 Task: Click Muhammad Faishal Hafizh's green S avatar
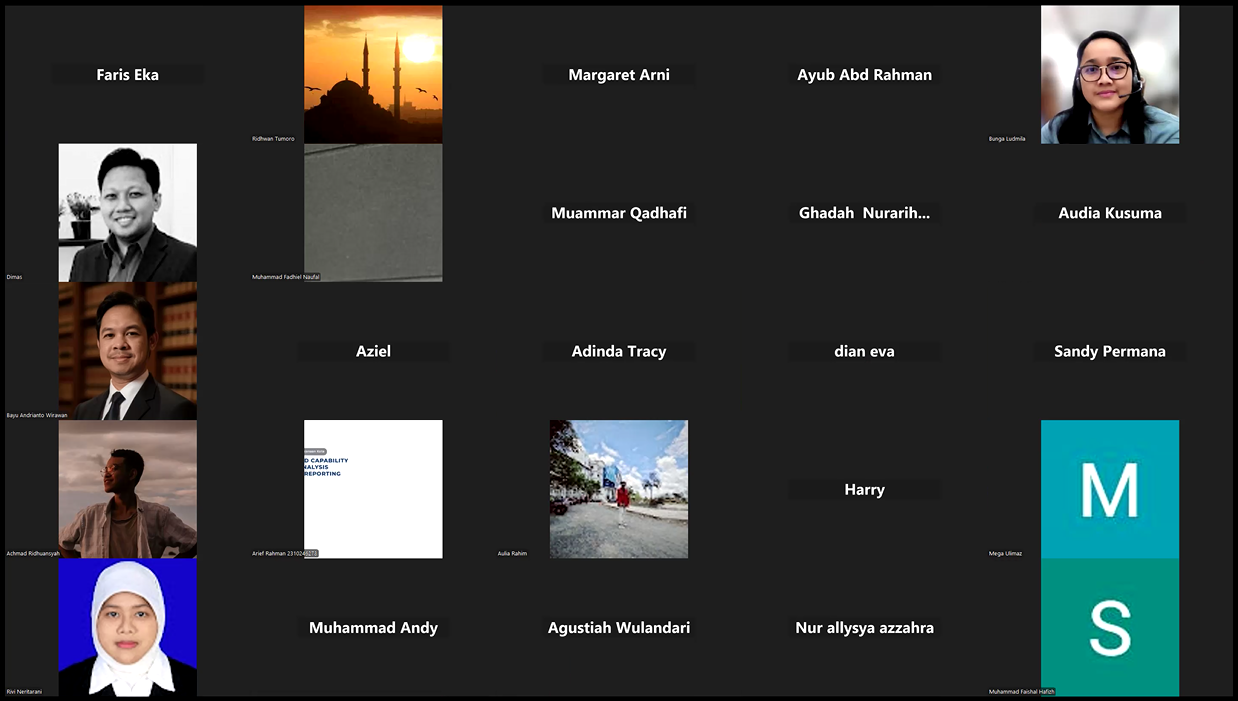[x=1110, y=627]
